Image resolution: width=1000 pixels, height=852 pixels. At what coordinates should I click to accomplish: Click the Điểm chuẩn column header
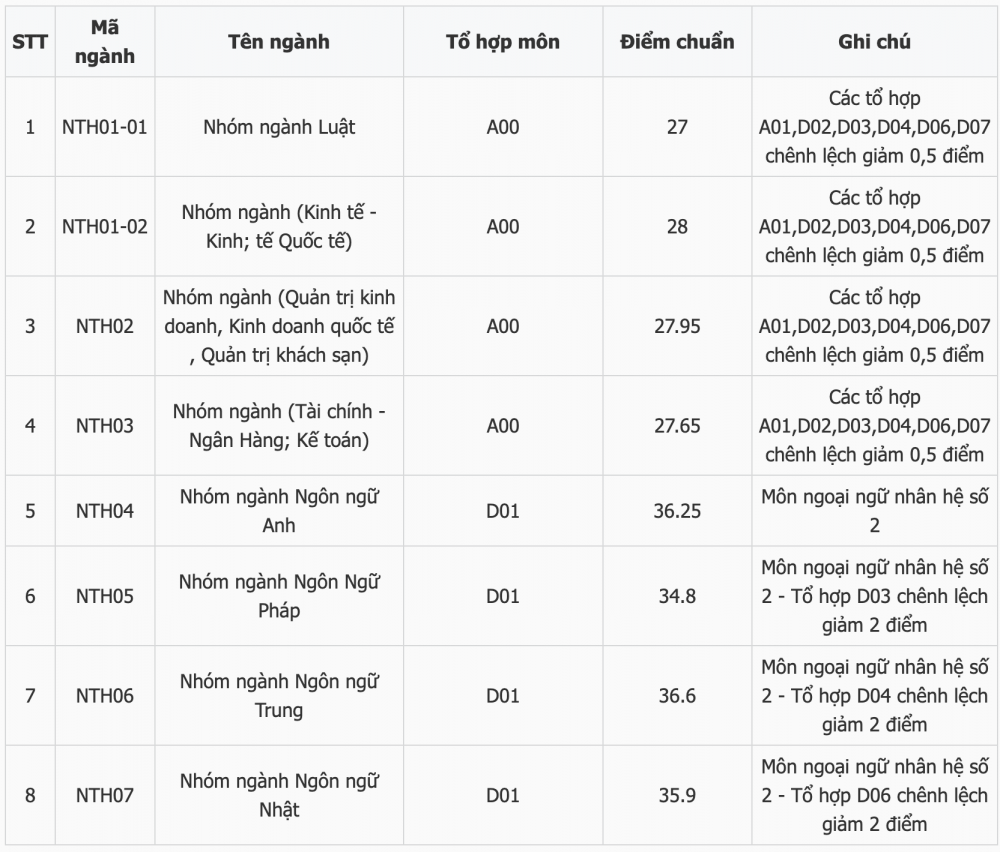coord(677,42)
